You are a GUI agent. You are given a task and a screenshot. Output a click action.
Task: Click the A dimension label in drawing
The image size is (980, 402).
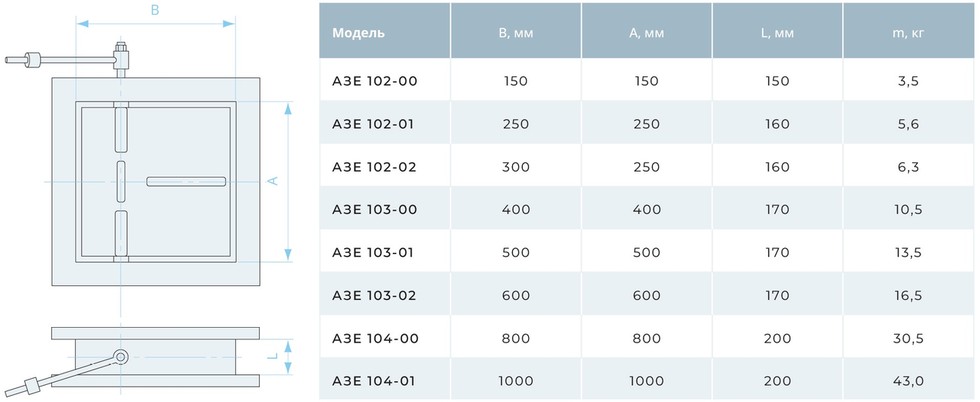(273, 181)
